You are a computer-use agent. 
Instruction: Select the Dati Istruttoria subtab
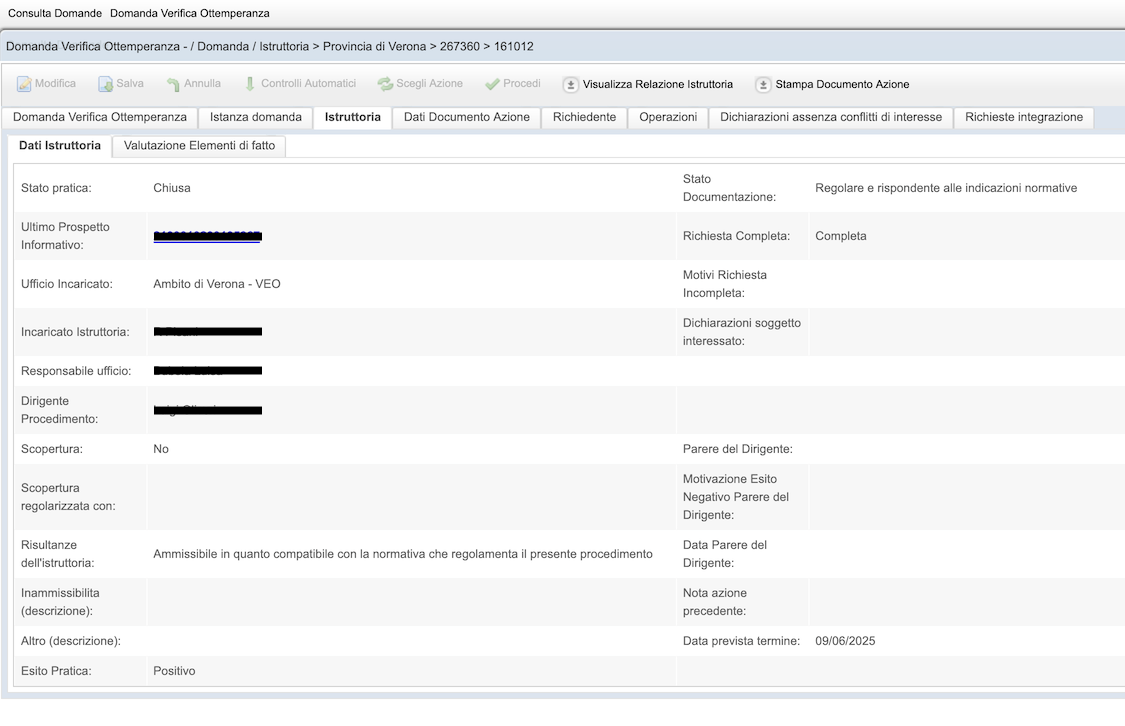coord(60,146)
